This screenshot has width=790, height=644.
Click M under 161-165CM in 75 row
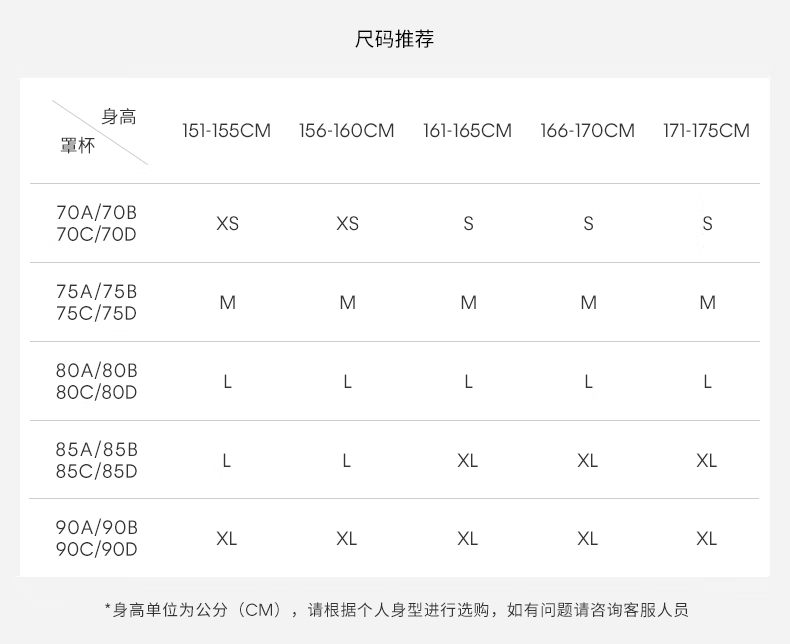(468, 303)
